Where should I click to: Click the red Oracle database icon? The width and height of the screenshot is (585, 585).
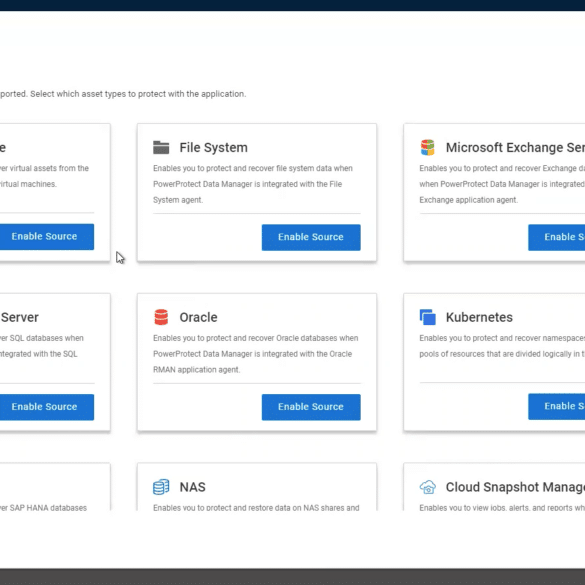click(161, 317)
